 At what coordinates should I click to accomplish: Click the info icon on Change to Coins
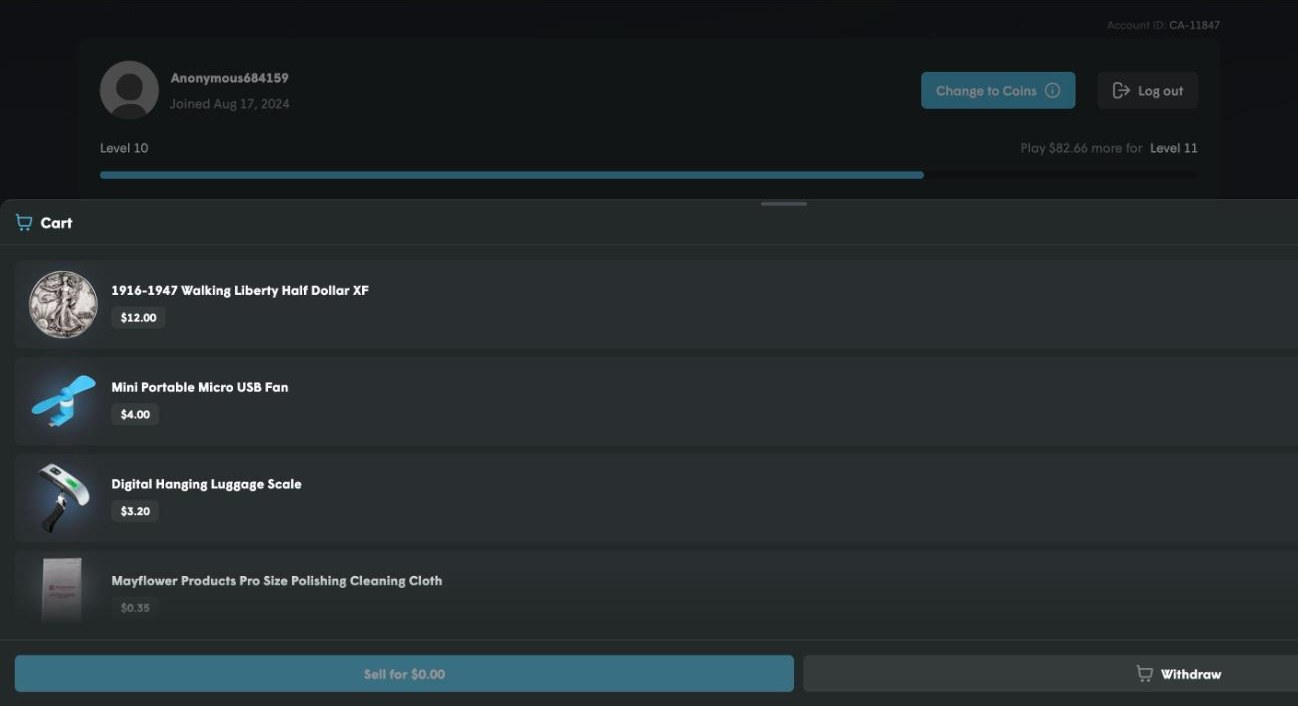click(x=1052, y=90)
